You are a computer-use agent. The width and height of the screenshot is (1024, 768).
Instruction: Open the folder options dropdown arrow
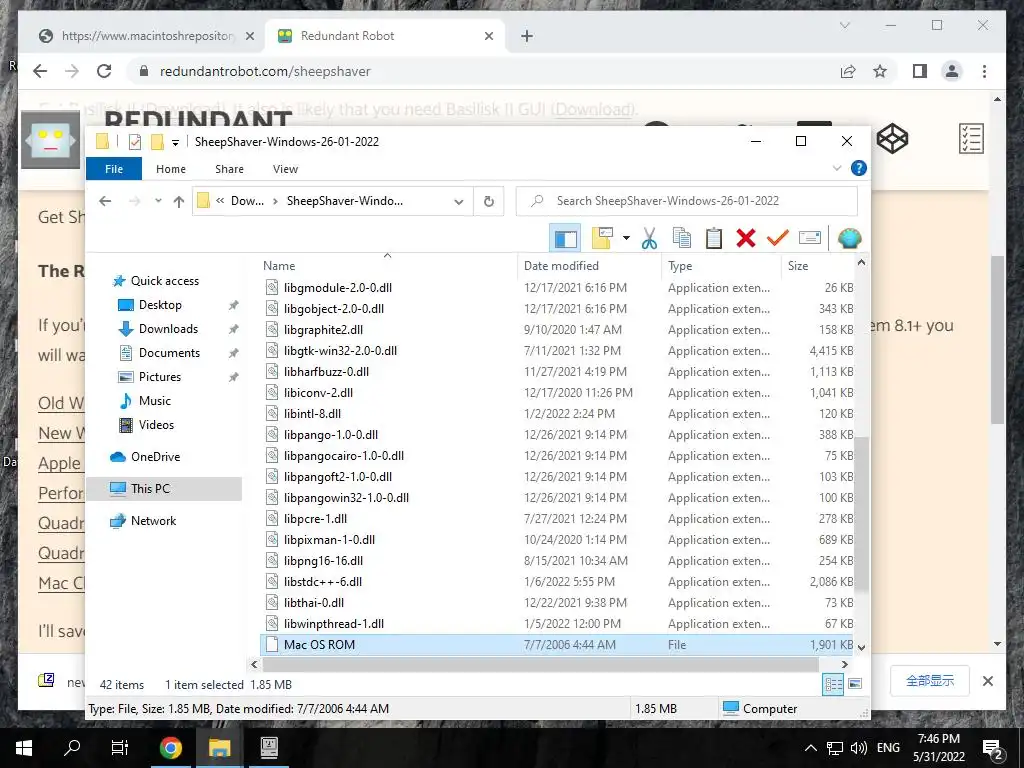point(626,238)
